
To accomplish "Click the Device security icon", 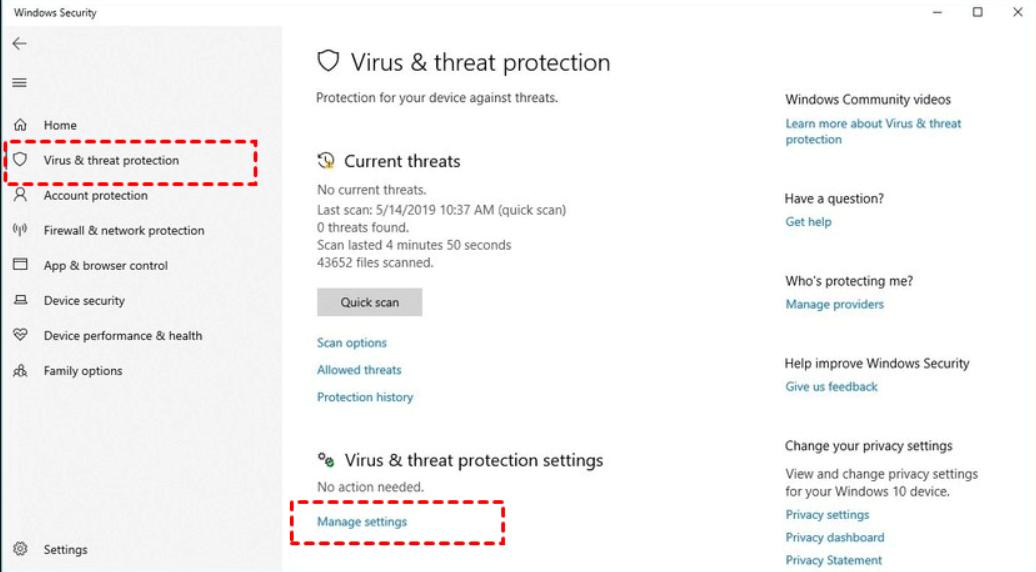I will coord(20,300).
